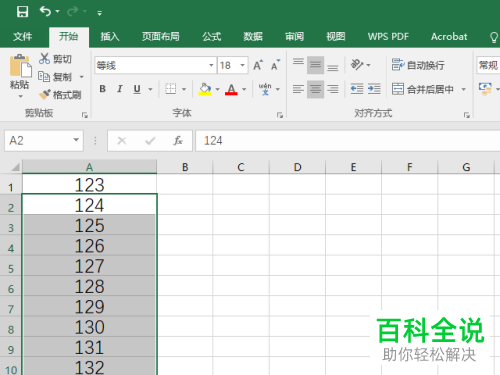Click 合并后居中 merge and center button

[422, 89]
